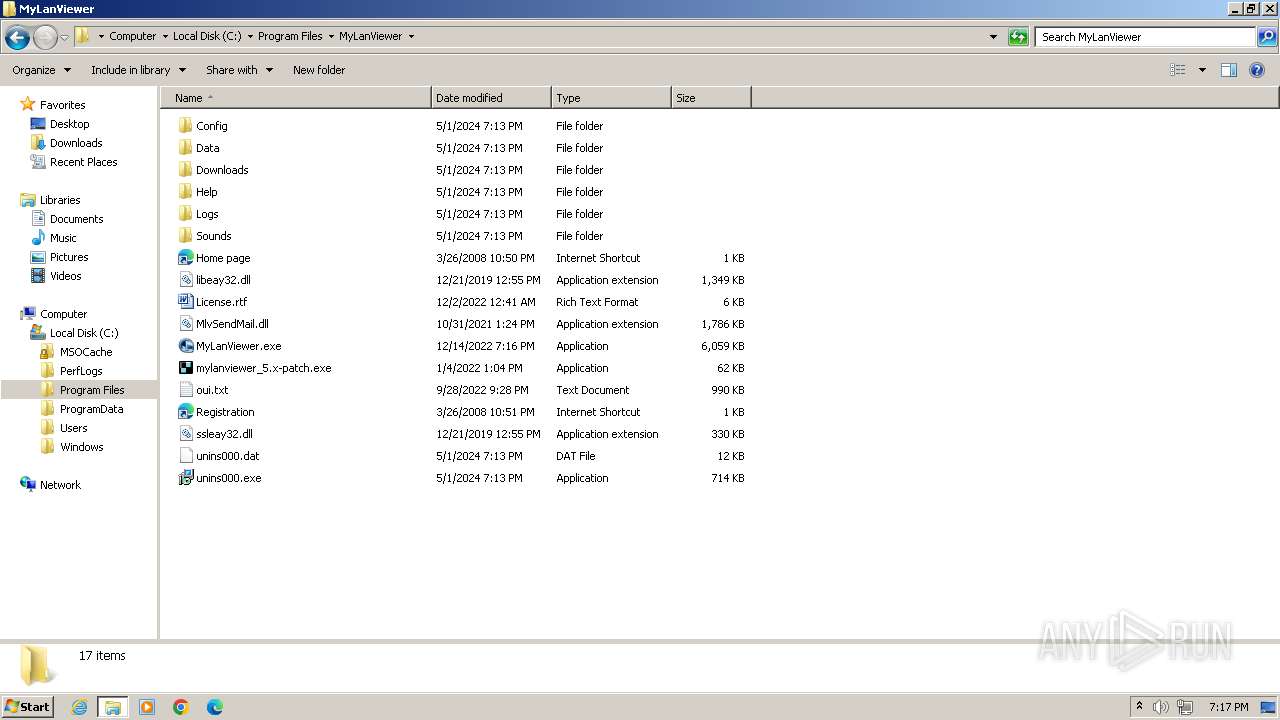Screen dimensions: 1280x720
Task: Navigate to Computer breadcrumb
Action: pyautogui.click(x=133, y=36)
